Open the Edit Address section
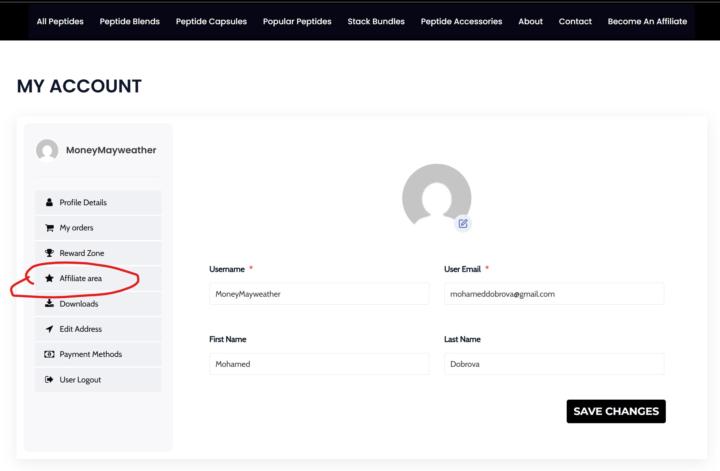The height and width of the screenshot is (471, 720). [x=98, y=329]
